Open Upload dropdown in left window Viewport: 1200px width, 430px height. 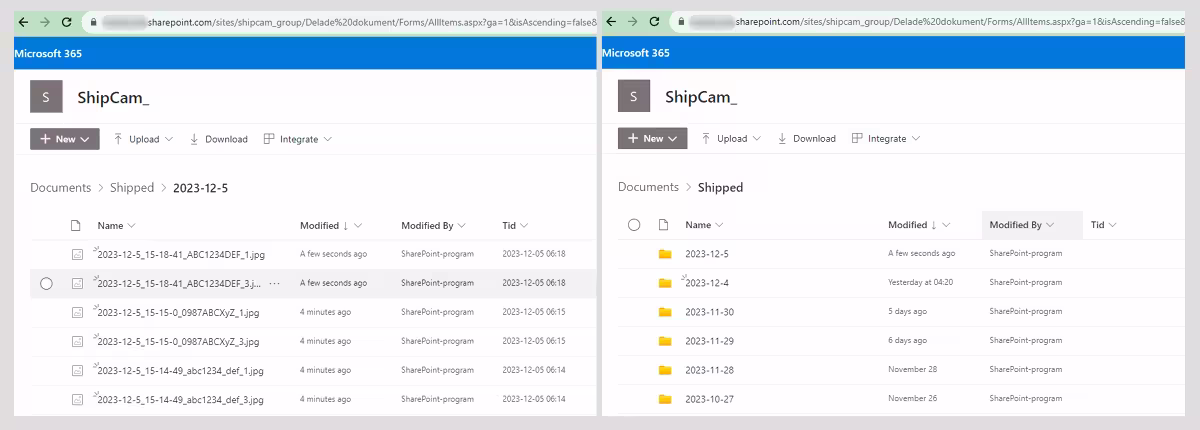143,139
